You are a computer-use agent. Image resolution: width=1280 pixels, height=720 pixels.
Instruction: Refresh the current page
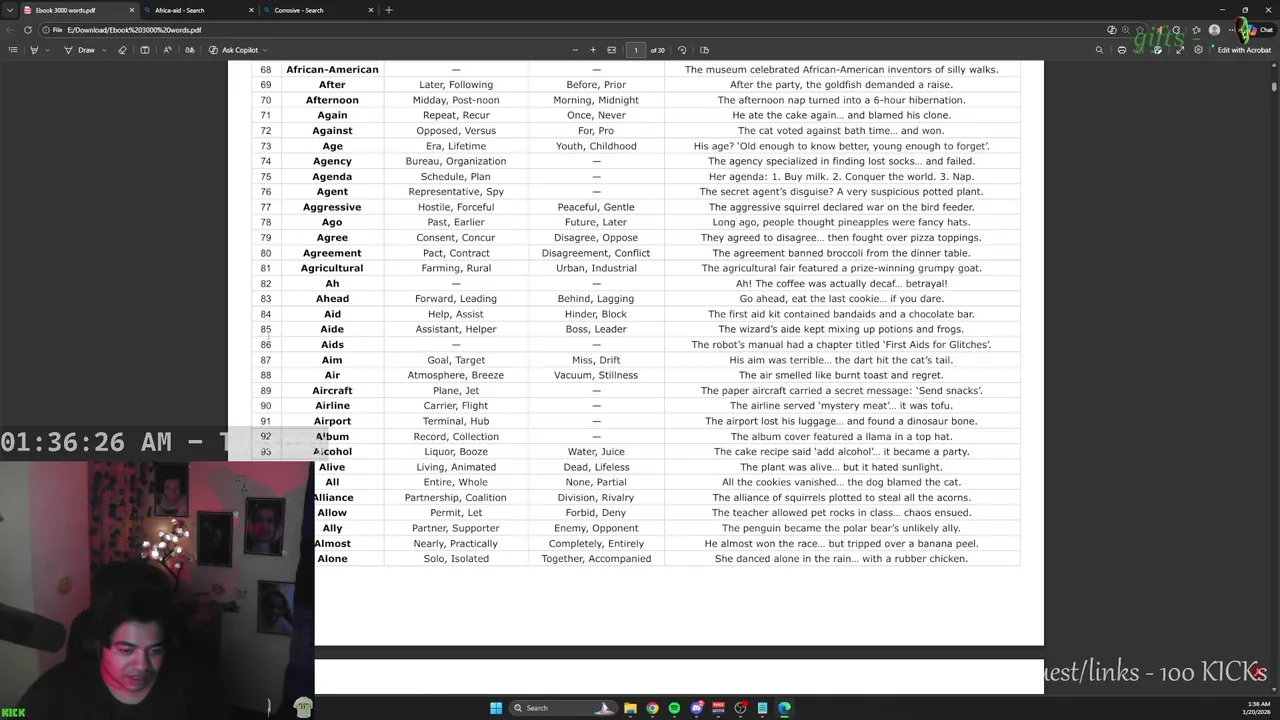coord(28,30)
